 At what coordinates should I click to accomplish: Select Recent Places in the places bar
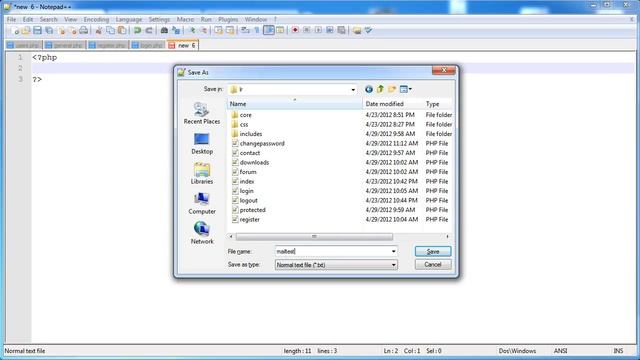click(x=202, y=113)
